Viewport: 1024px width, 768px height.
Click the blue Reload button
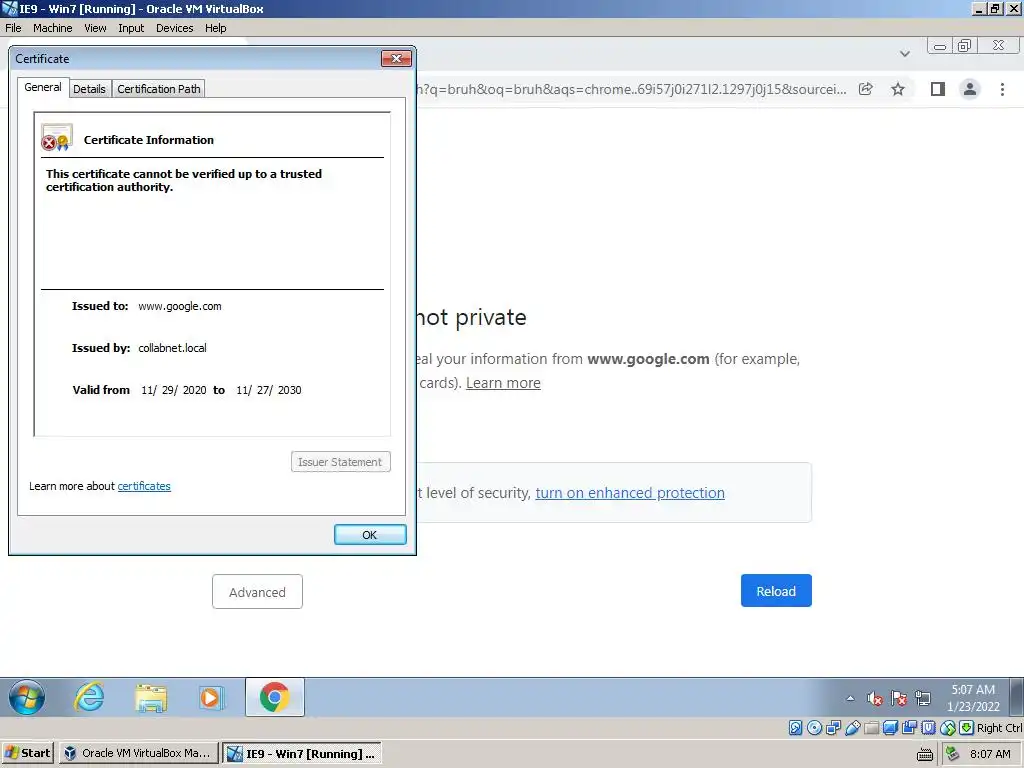pyautogui.click(x=776, y=590)
